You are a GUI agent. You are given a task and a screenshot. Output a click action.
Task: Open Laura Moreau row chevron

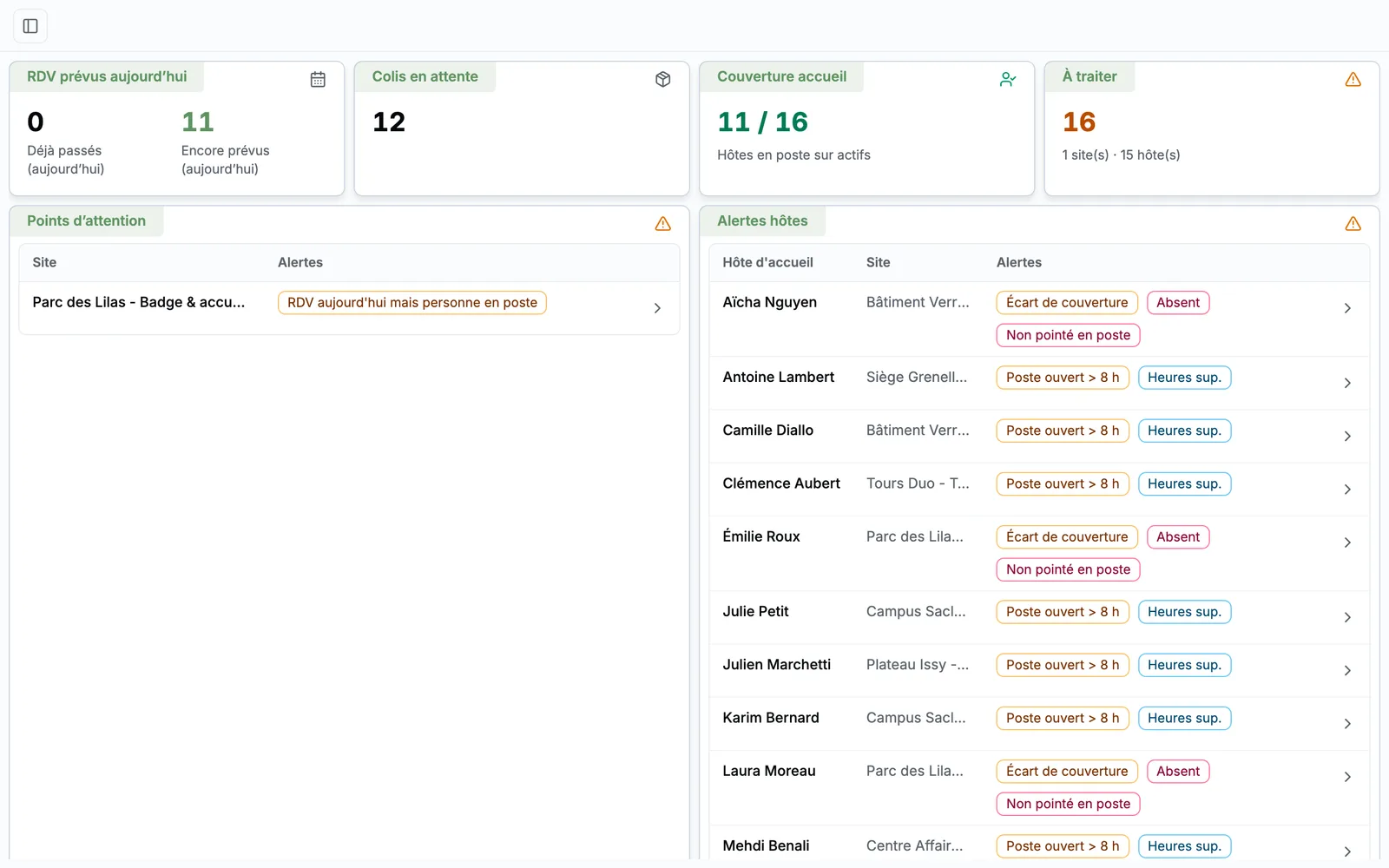(1347, 777)
